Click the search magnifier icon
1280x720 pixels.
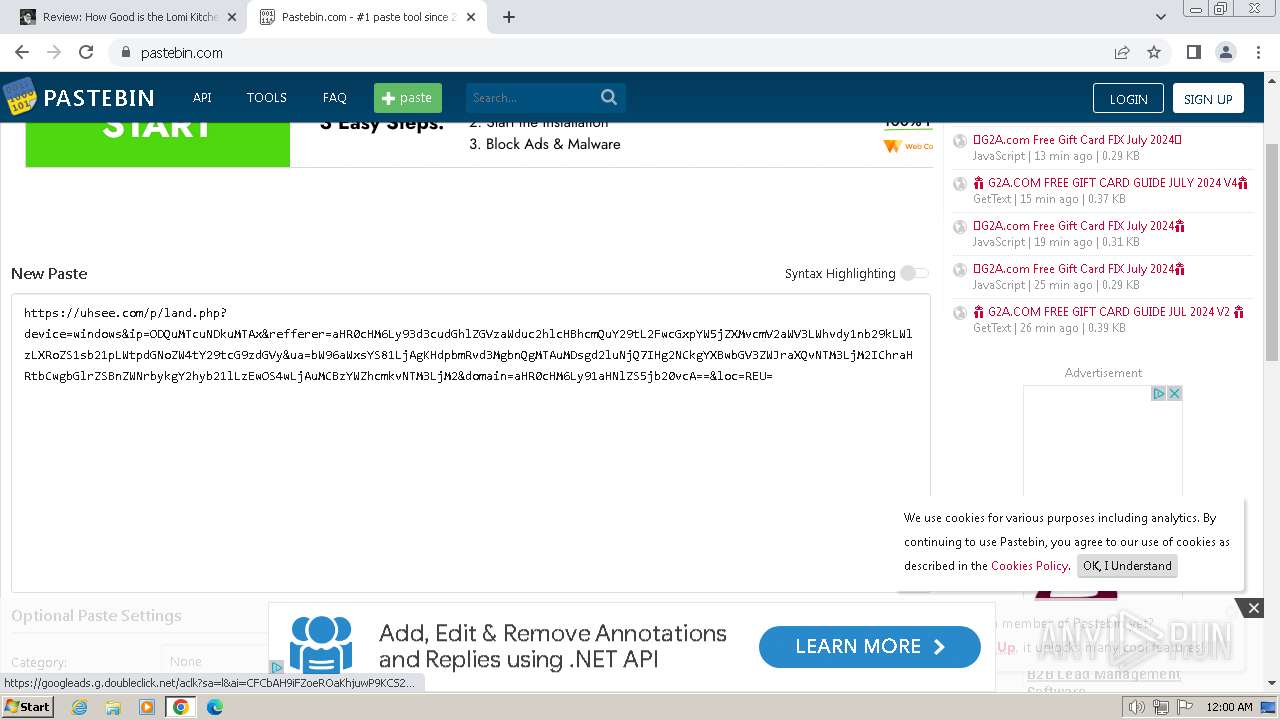609,97
